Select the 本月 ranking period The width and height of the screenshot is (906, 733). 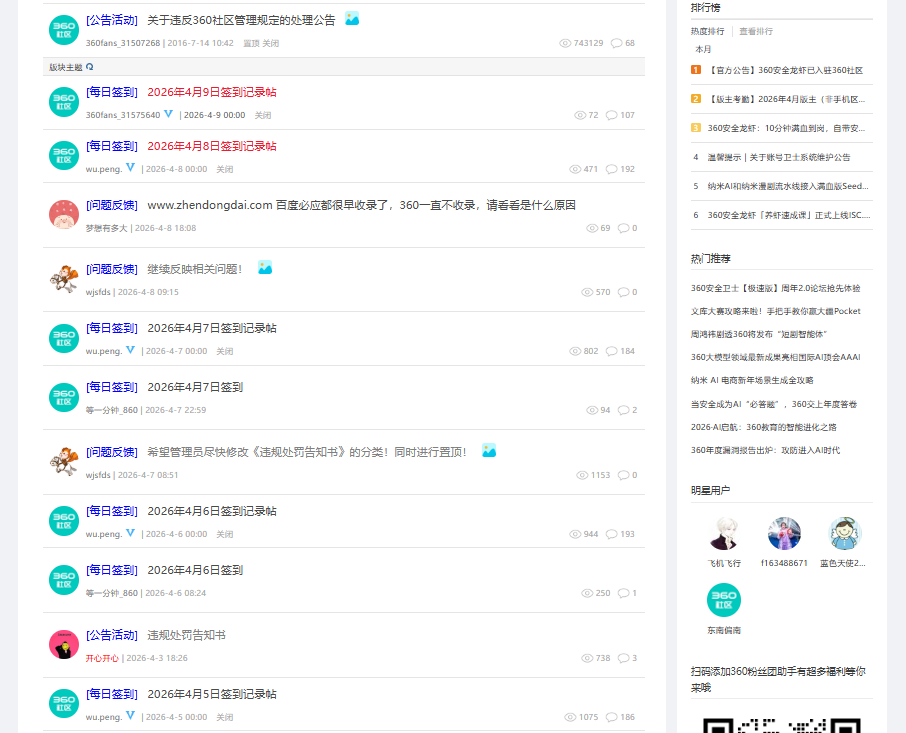click(x=703, y=50)
